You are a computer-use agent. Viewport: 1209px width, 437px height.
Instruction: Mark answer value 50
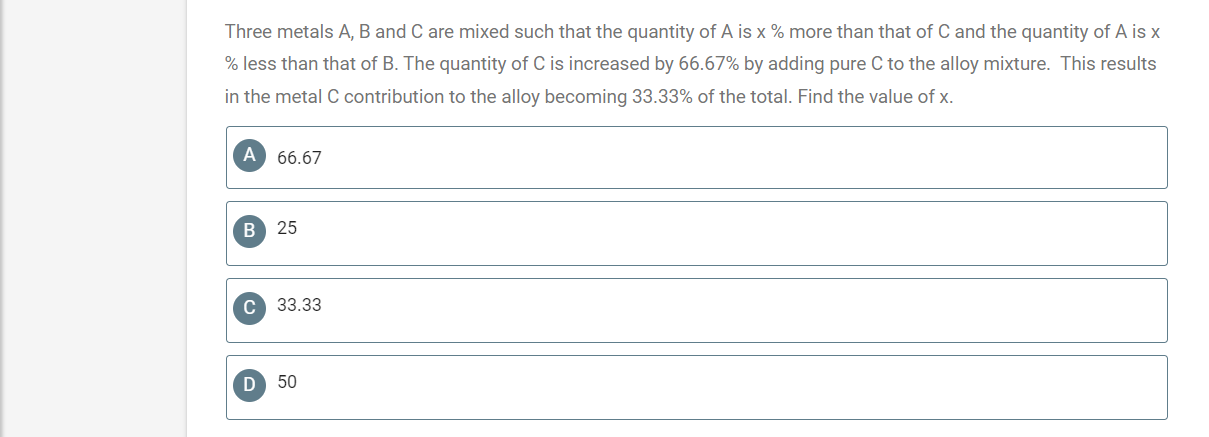[287, 382]
